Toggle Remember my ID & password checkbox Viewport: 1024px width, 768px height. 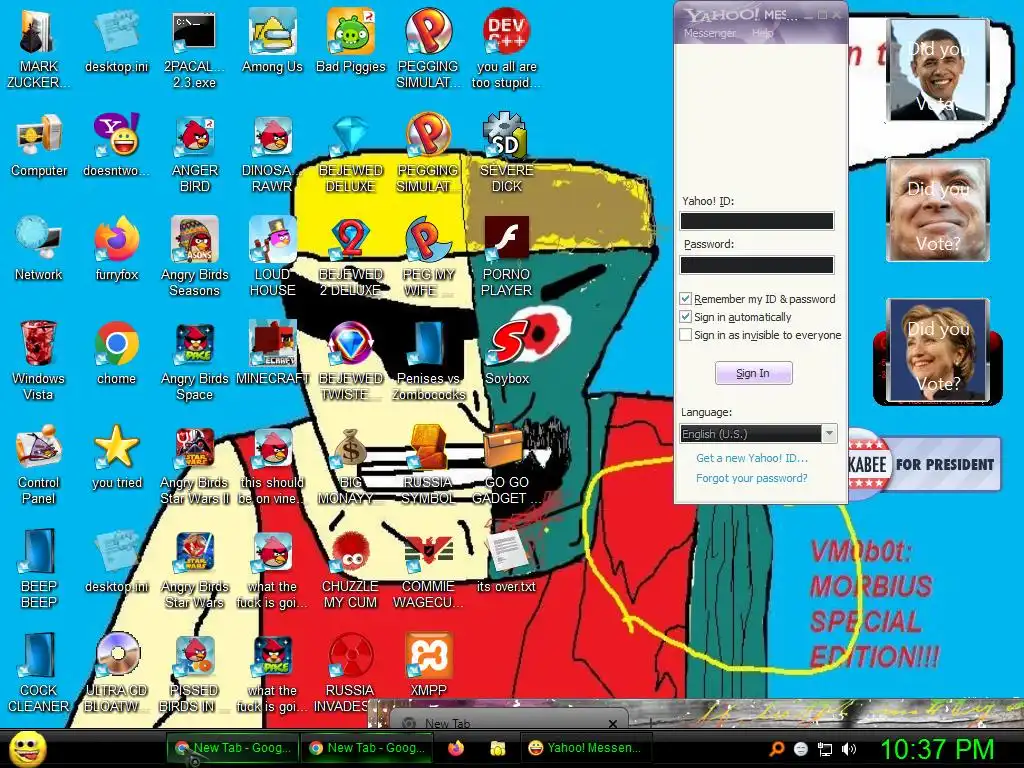(685, 299)
